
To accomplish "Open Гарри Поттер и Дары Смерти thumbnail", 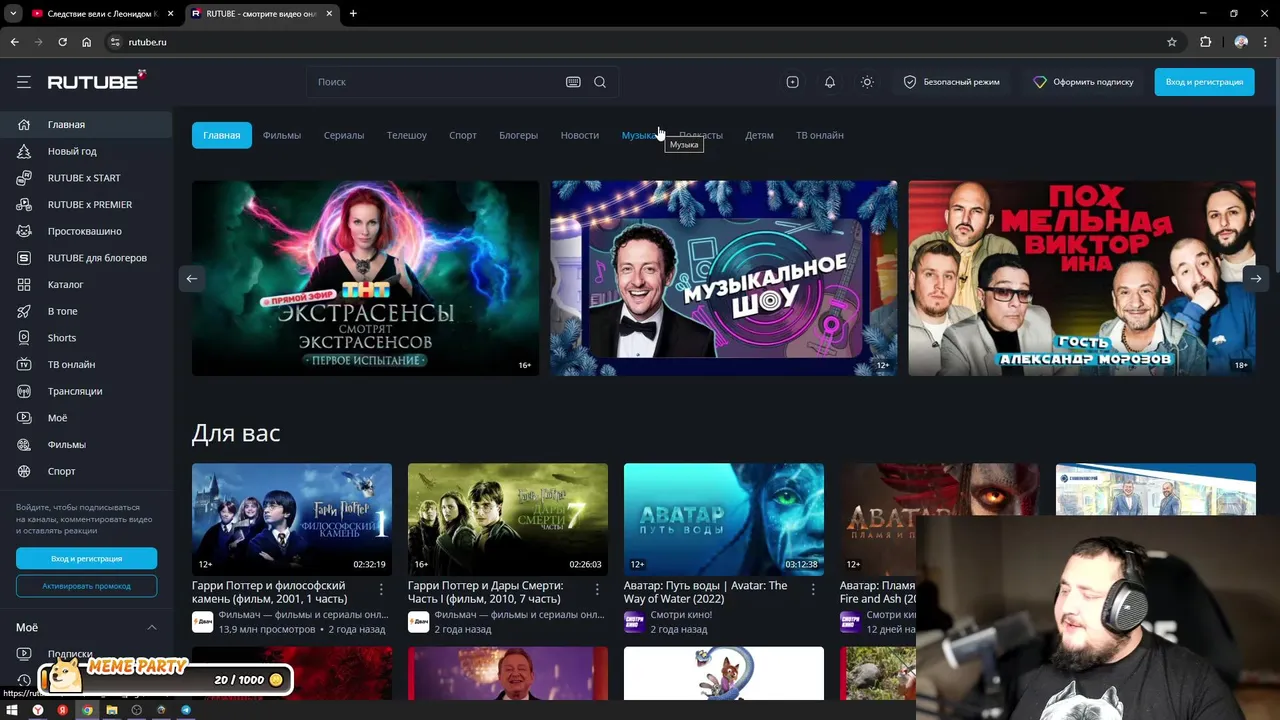I will 508,519.
